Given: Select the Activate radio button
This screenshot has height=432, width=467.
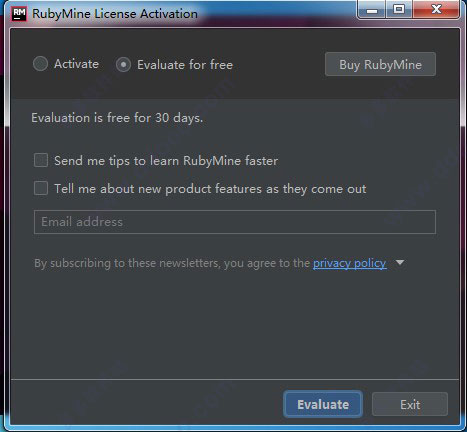Looking at the screenshot, I should 41,64.
